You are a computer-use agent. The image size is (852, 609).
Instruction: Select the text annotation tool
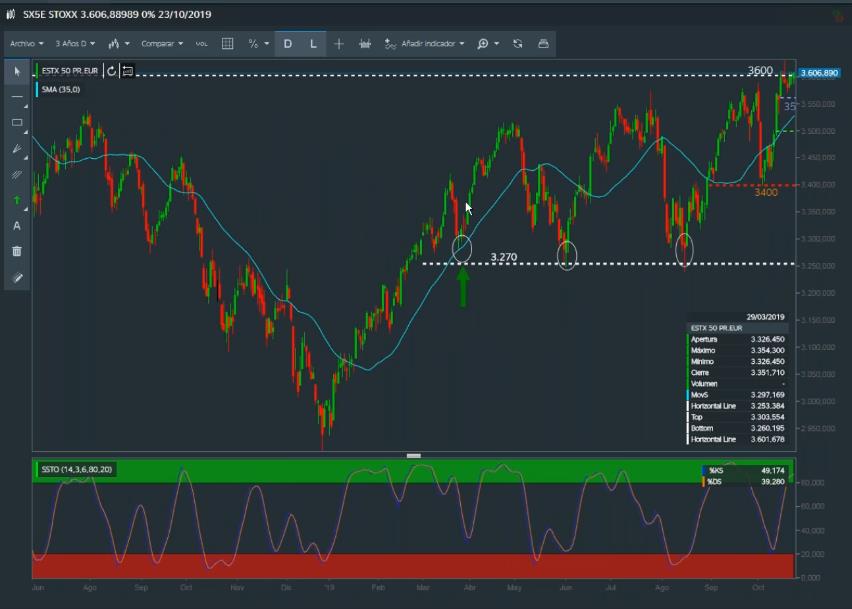(x=17, y=226)
